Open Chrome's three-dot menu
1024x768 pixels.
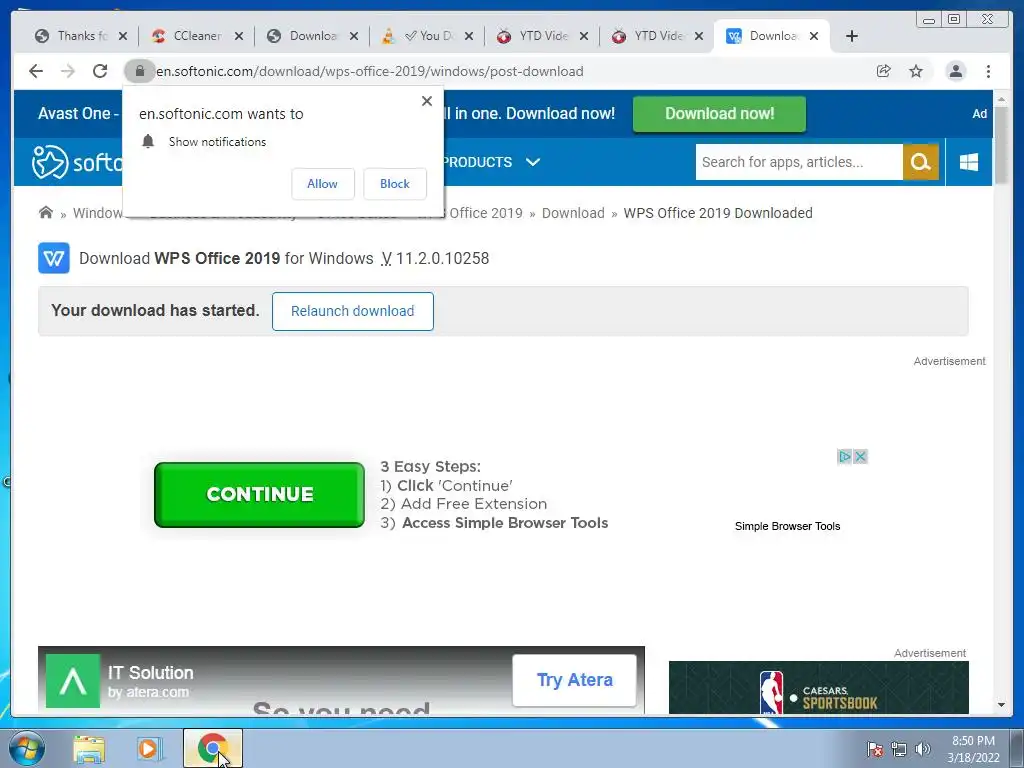tap(988, 71)
